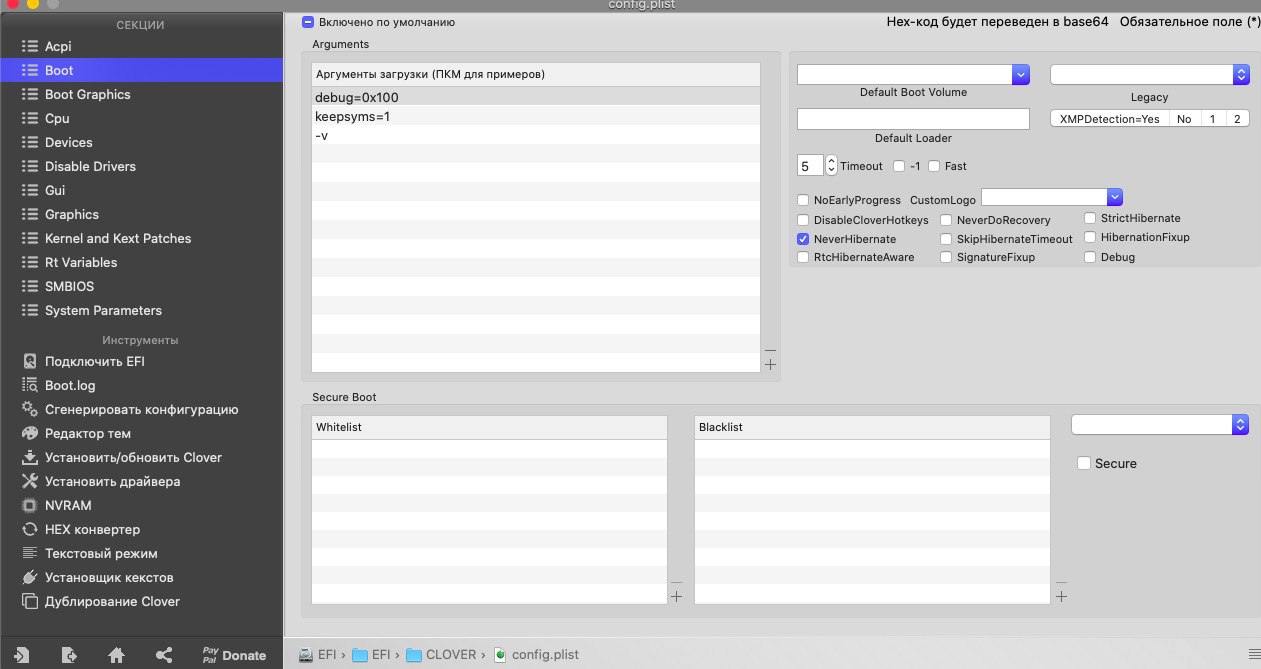Click the Graphics section list icon

click(28, 214)
